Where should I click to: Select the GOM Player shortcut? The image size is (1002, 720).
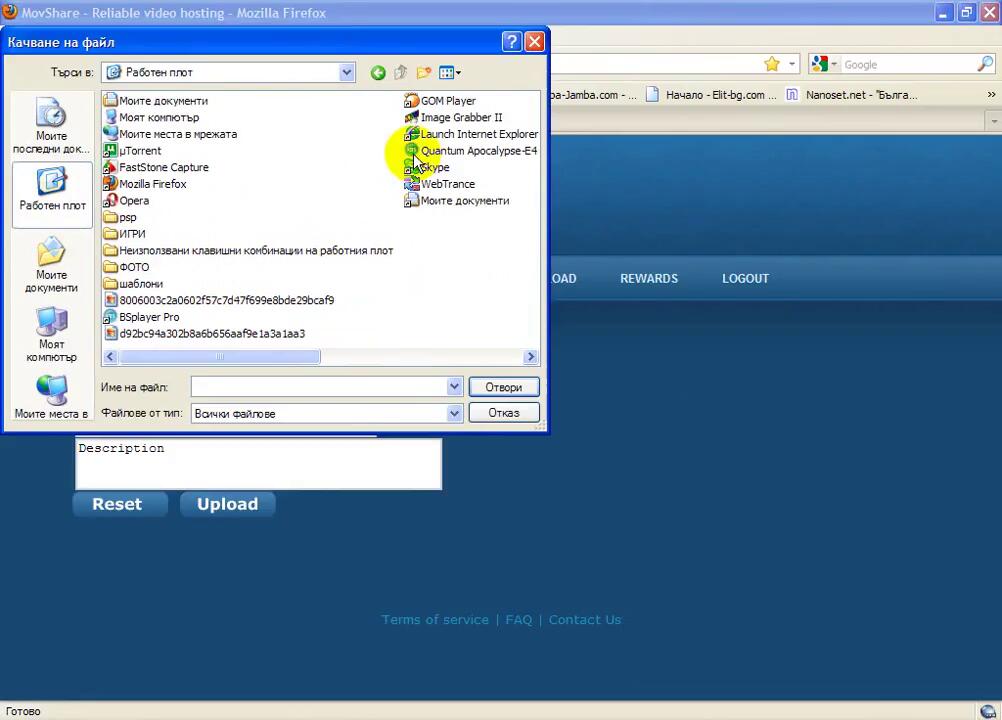pos(447,101)
